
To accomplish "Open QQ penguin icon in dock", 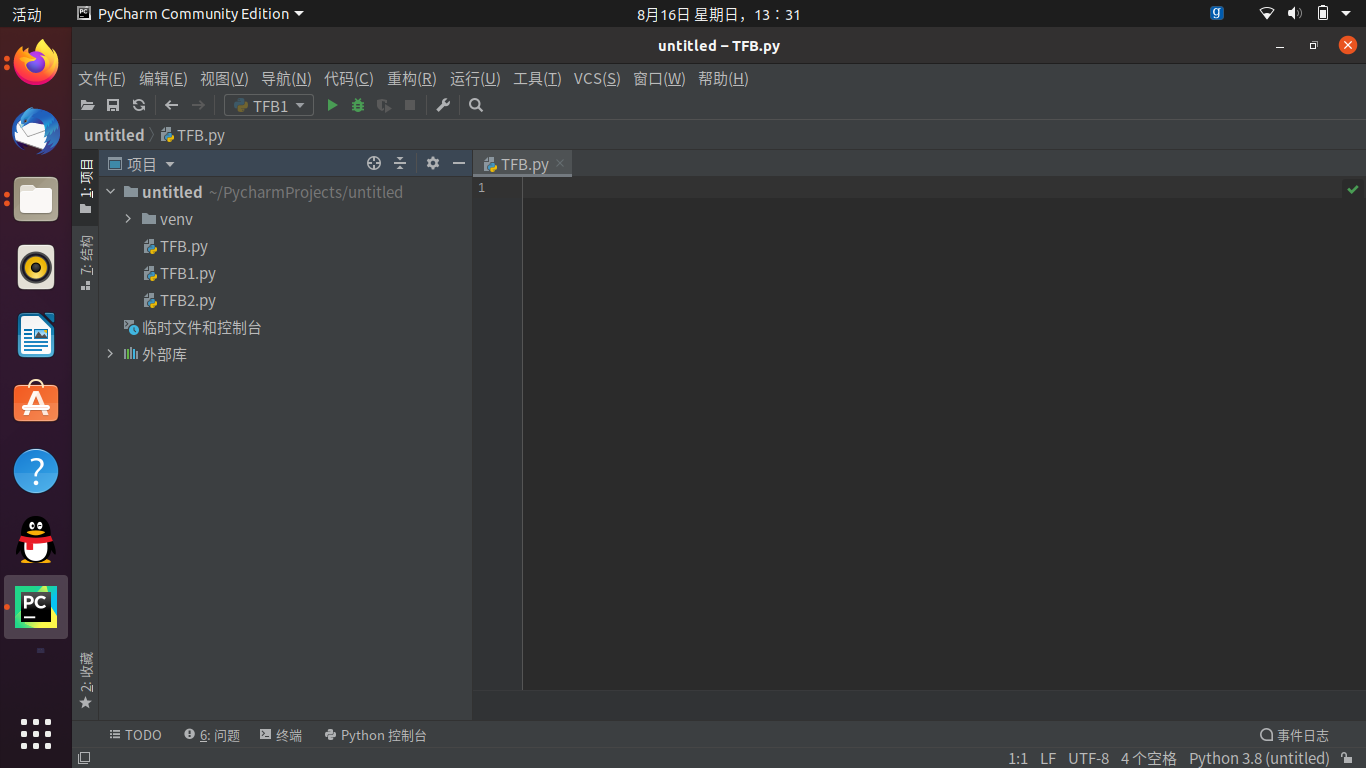I will (36, 540).
